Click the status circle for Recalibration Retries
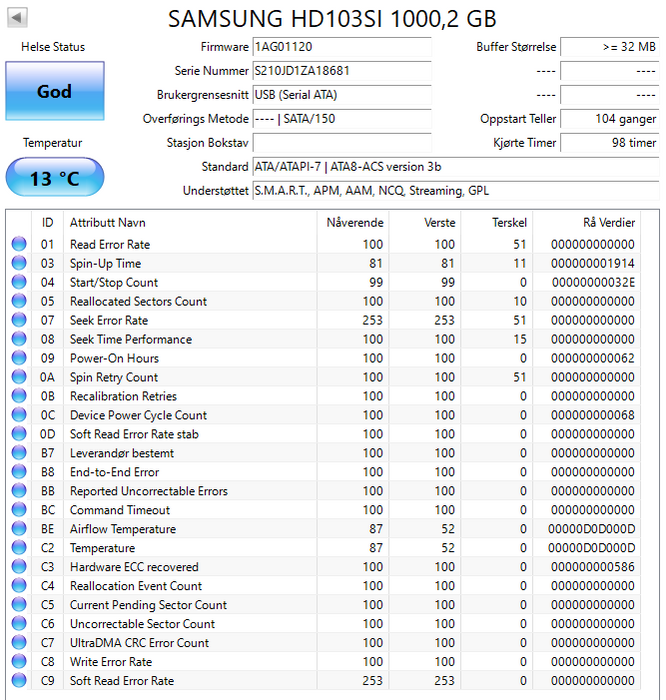Viewport: 666px width, 700px height. point(19,396)
